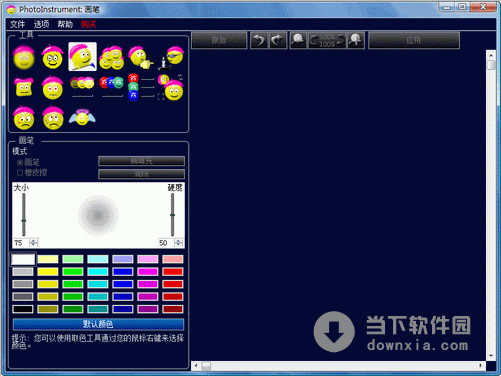Pick the dark red swatch in bottom row
The height and width of the screenshot is (376, 501).
[173, 309]
